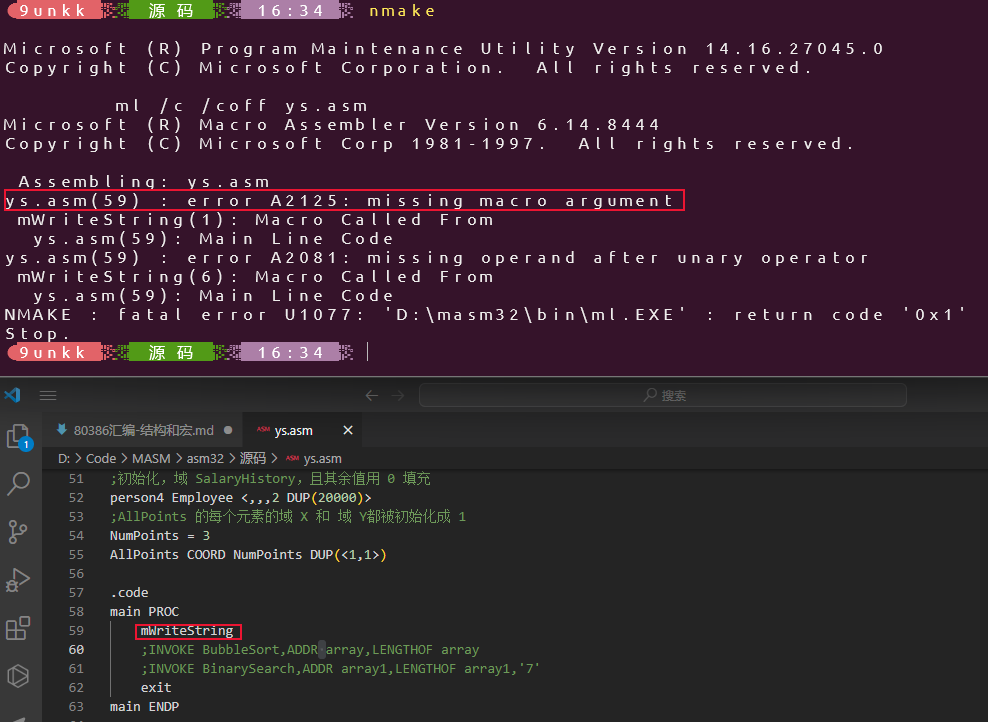
Task: Go back with the left arrow
Action: click(x=372, y=395)
